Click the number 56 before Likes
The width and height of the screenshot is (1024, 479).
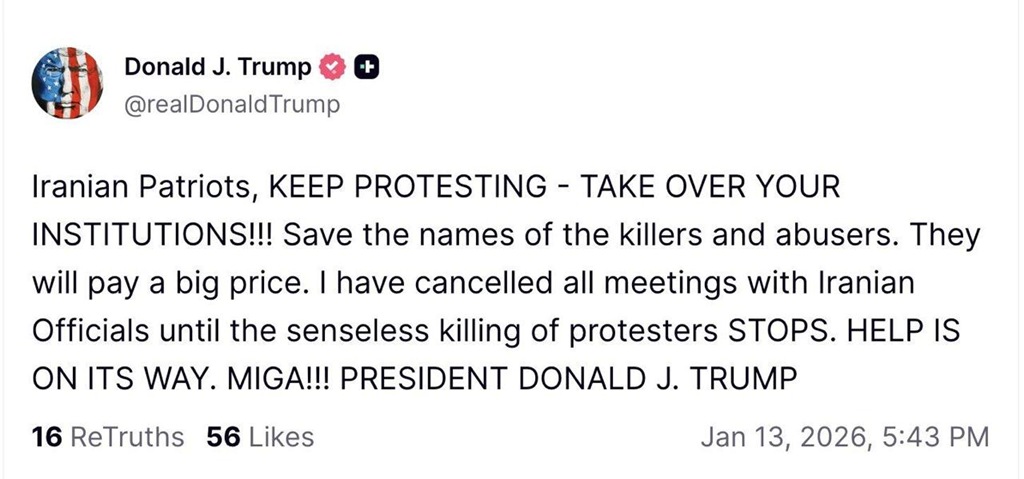222,437
